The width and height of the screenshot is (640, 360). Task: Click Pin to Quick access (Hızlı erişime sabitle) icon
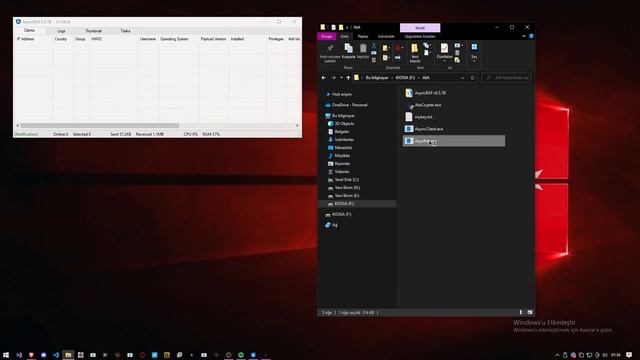[330, 49]
